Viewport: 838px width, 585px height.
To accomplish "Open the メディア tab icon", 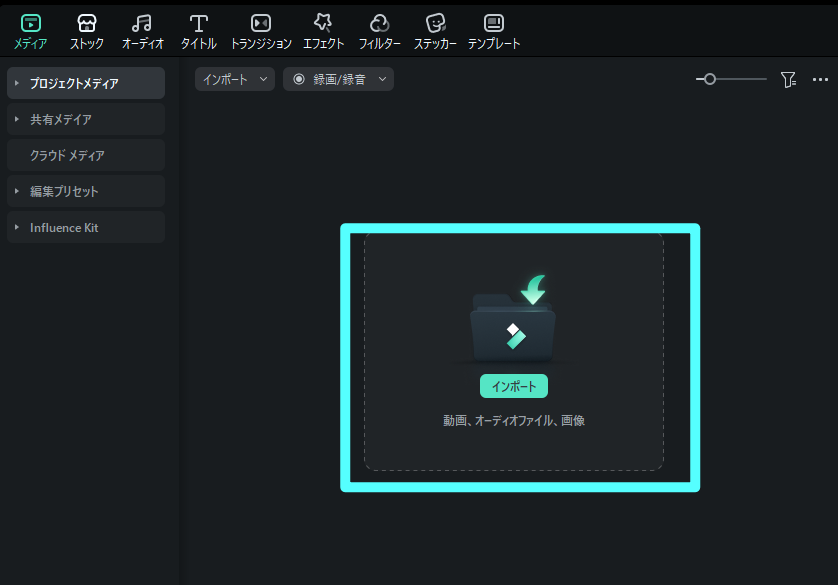I will pyautogui.click(x=31, y=23).
